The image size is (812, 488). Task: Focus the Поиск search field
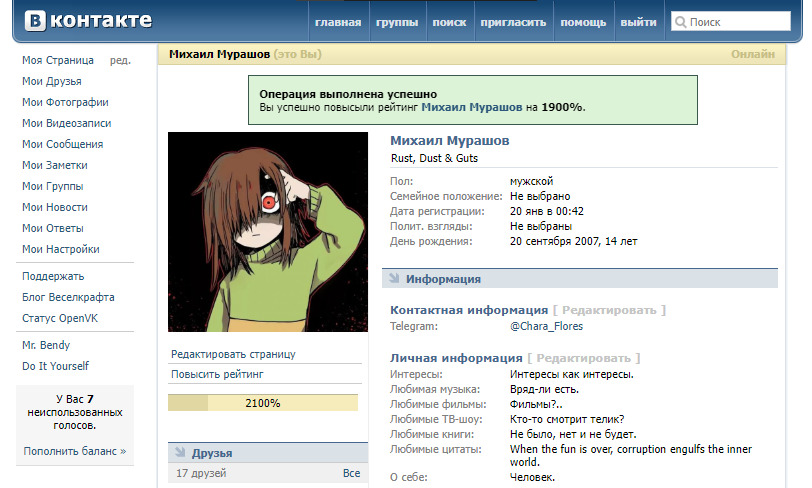pyautogui.click(x=731, y=21)
